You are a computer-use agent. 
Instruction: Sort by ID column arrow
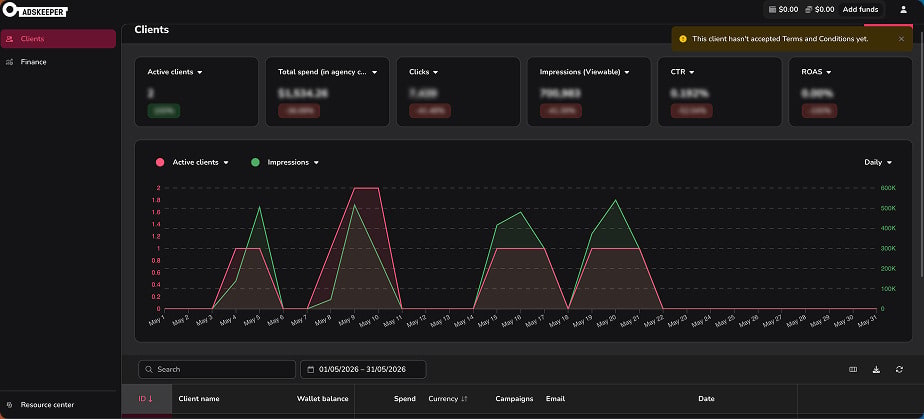(x=150, y=399)
